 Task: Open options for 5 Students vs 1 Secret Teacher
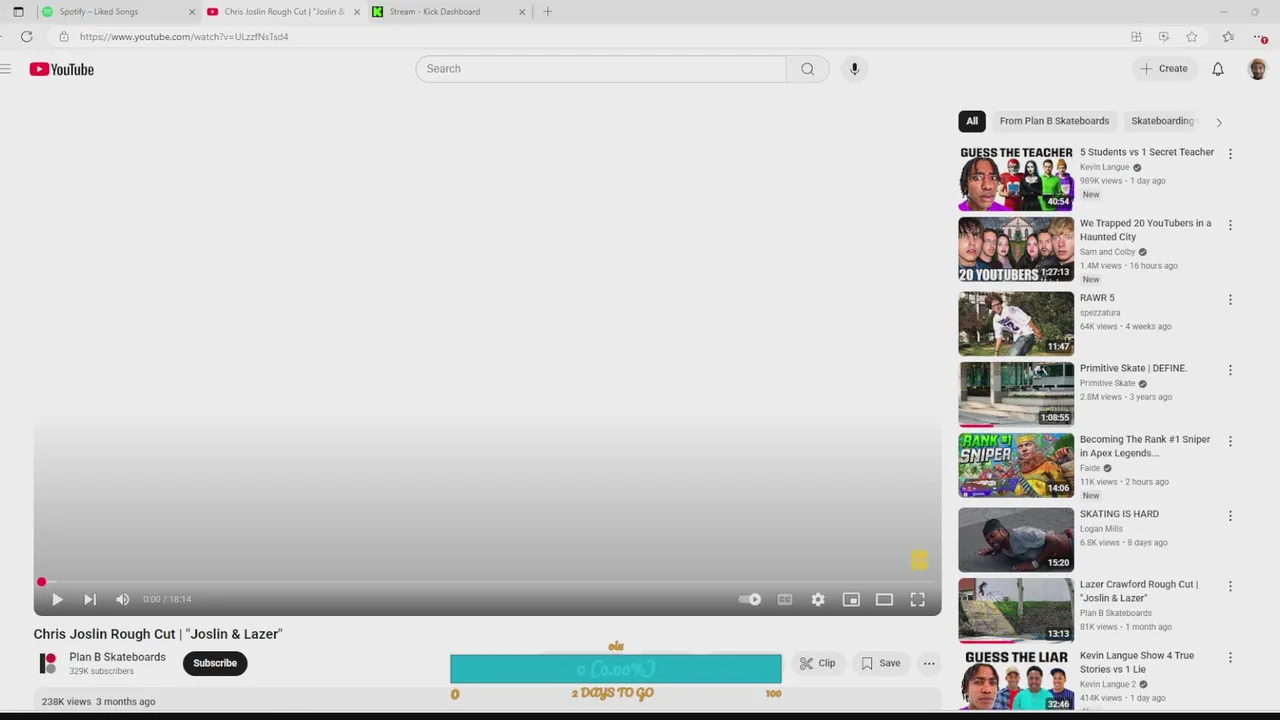point(1230,154)
